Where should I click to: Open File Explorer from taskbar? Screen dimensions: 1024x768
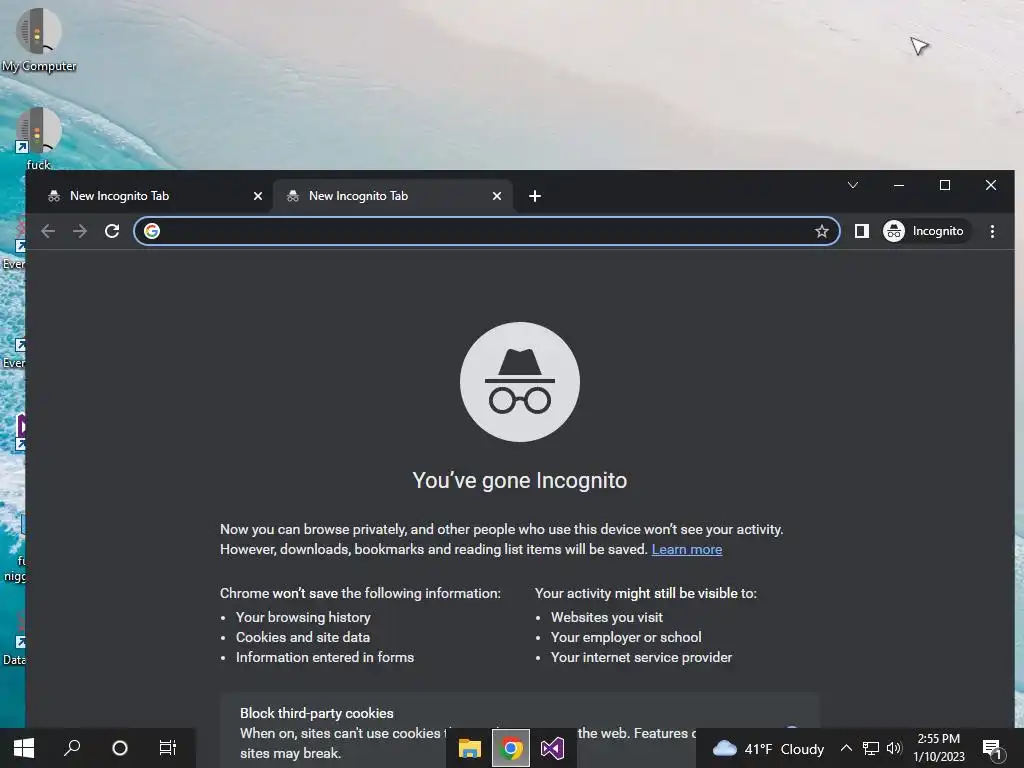pos(470,748)
